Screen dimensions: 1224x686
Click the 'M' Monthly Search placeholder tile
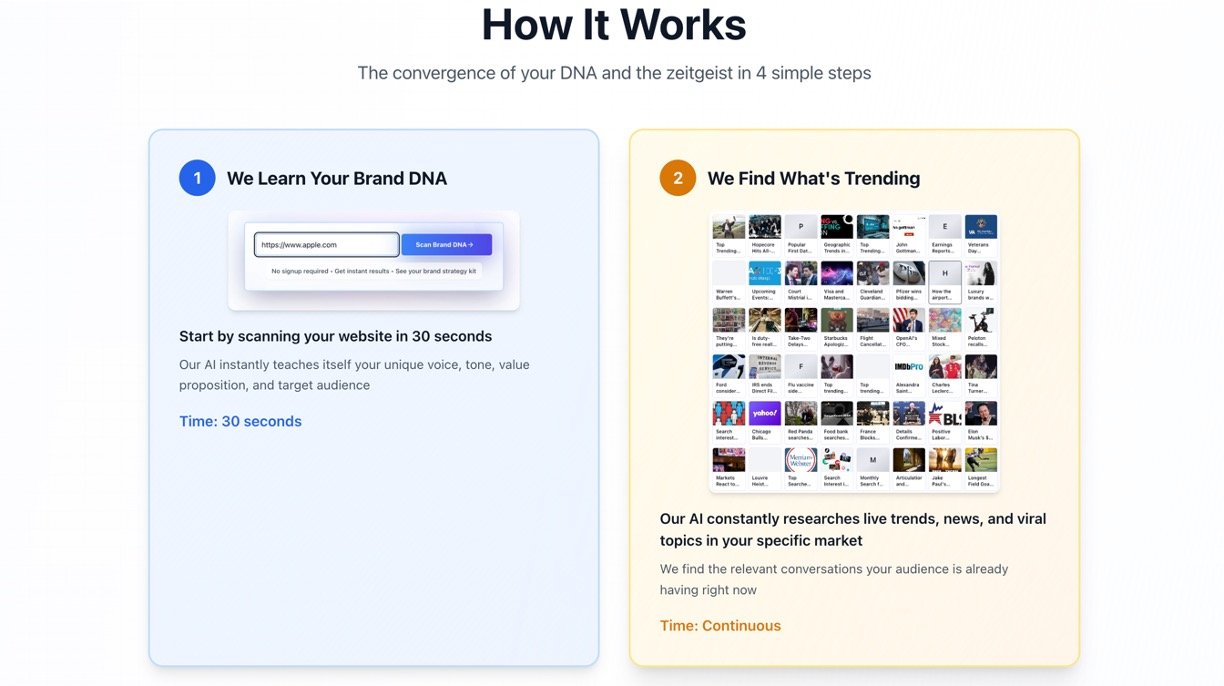coord(873,460)
